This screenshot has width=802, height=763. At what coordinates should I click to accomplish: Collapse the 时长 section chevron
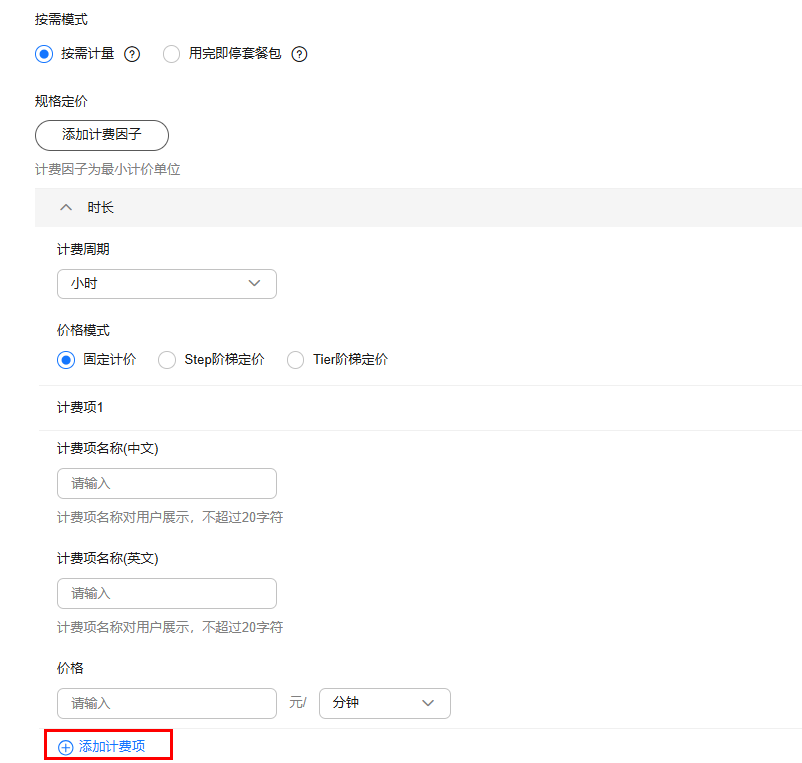(66, 207)
